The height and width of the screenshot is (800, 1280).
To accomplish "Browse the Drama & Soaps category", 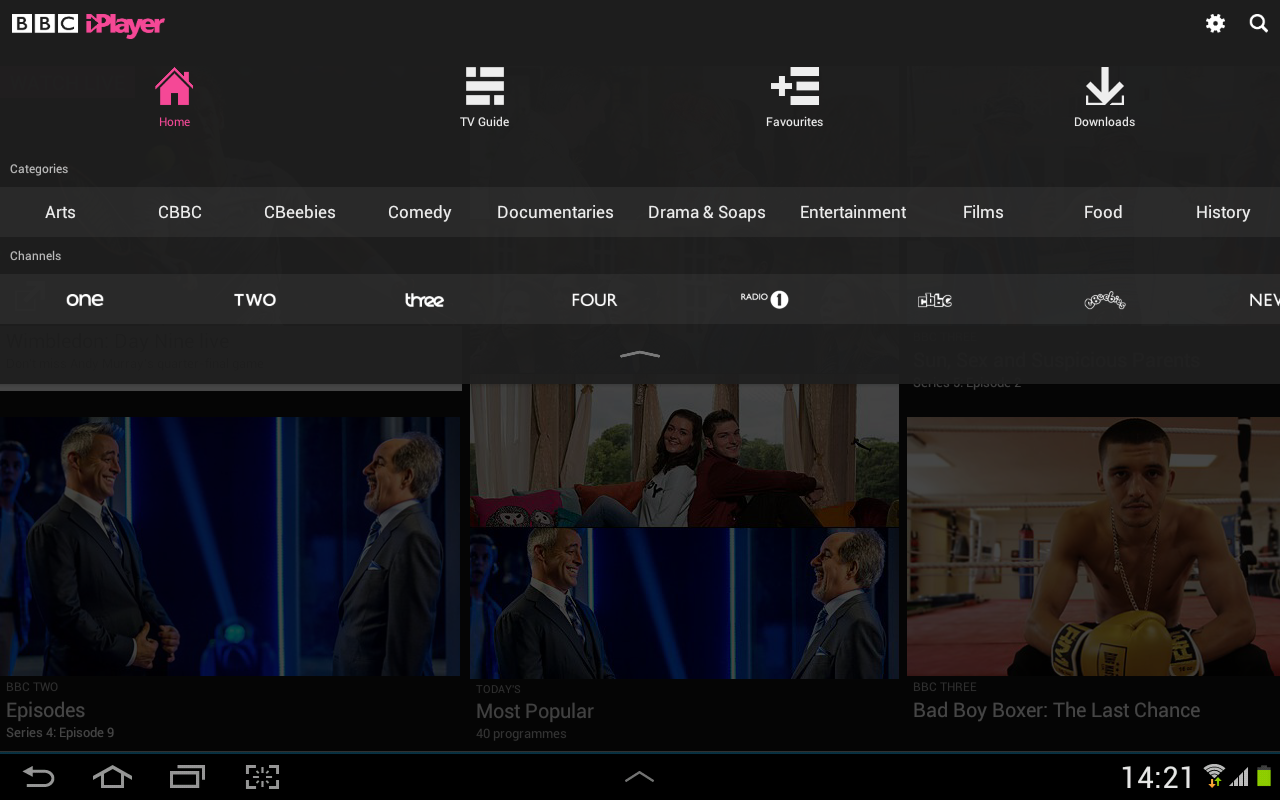I will pyautogui.click(x=707, y=212).
